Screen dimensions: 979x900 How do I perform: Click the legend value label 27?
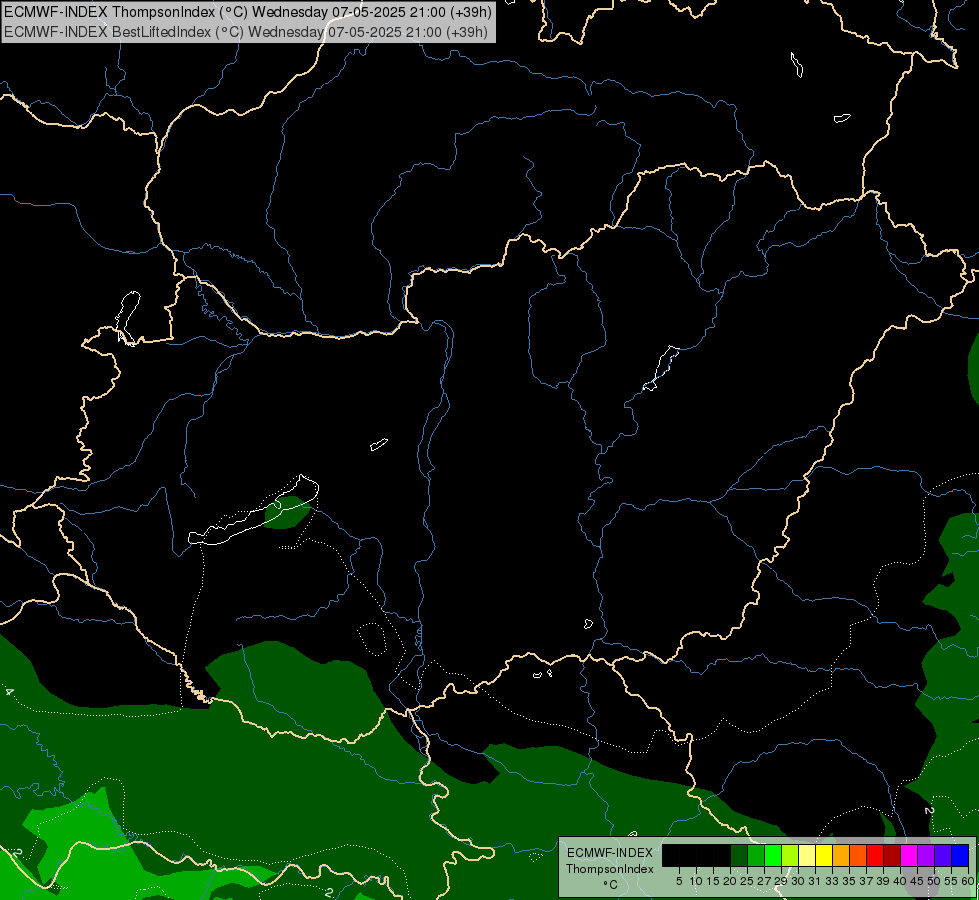click(x=764, y=881)
